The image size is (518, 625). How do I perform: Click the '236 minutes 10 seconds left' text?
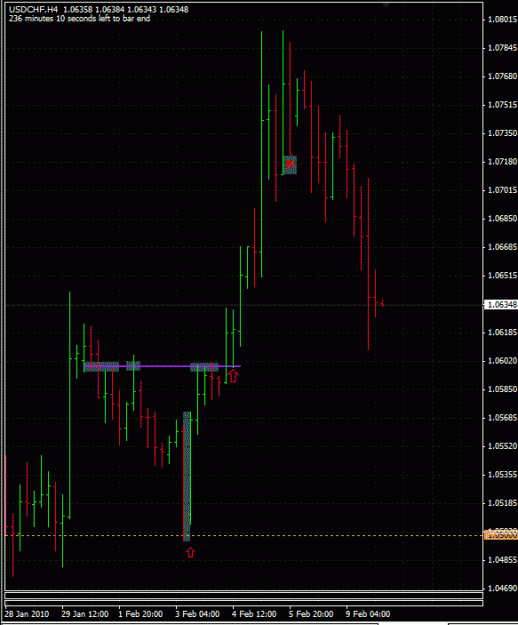tap(79, 18)
